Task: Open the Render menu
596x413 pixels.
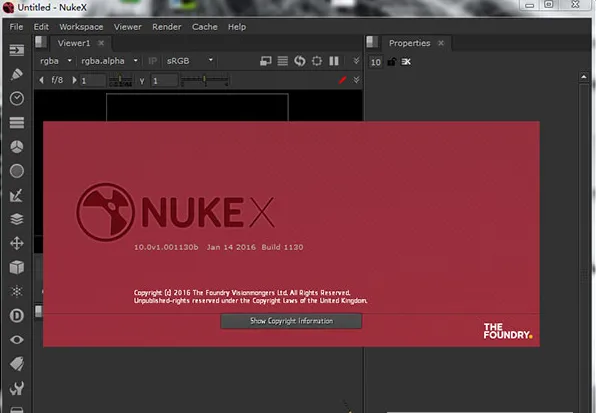Action: (x=166, y=27)
